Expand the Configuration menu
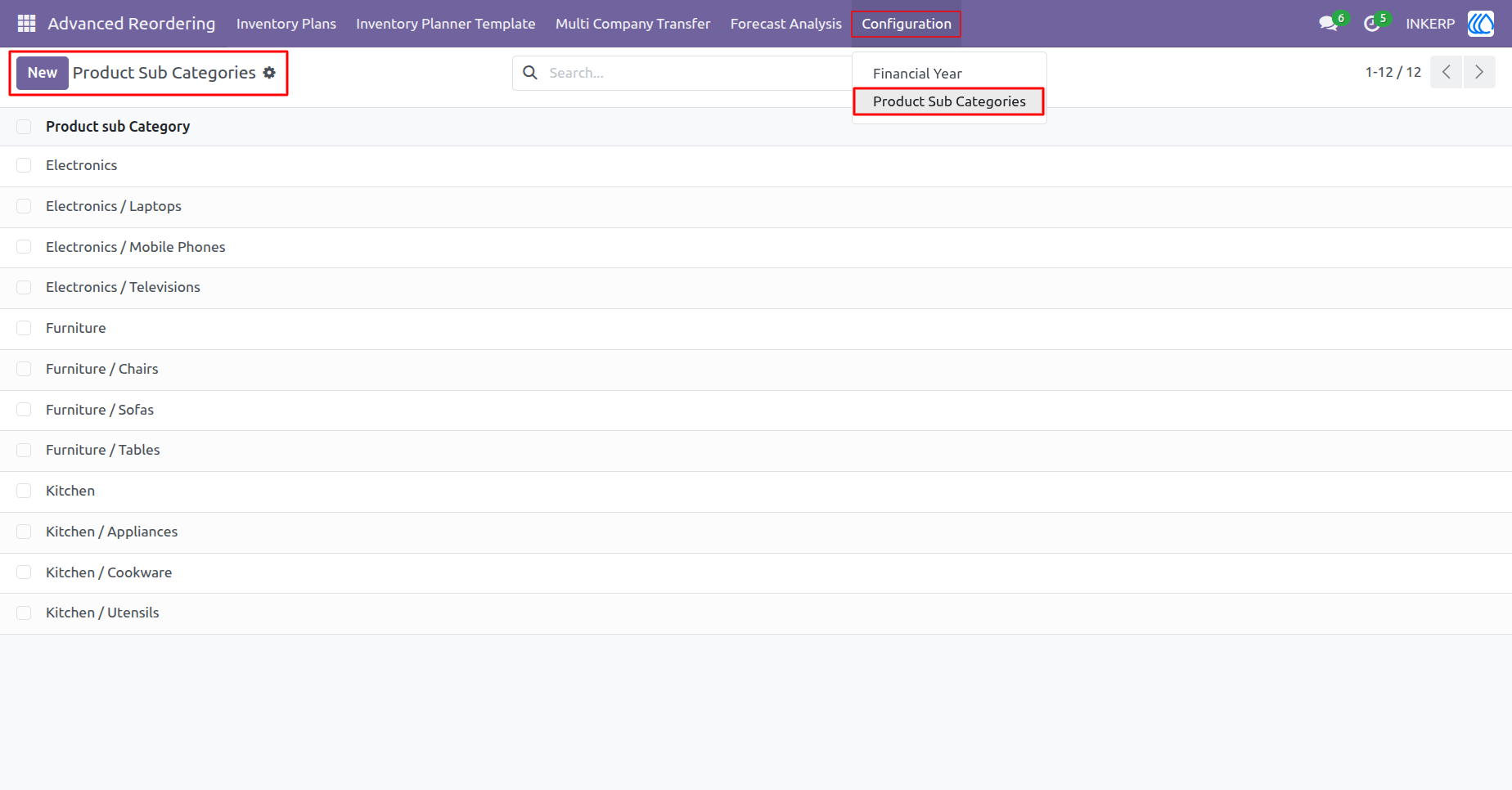Image resolution: width=1512 pixels, height=790 pixels. [907, 24]
